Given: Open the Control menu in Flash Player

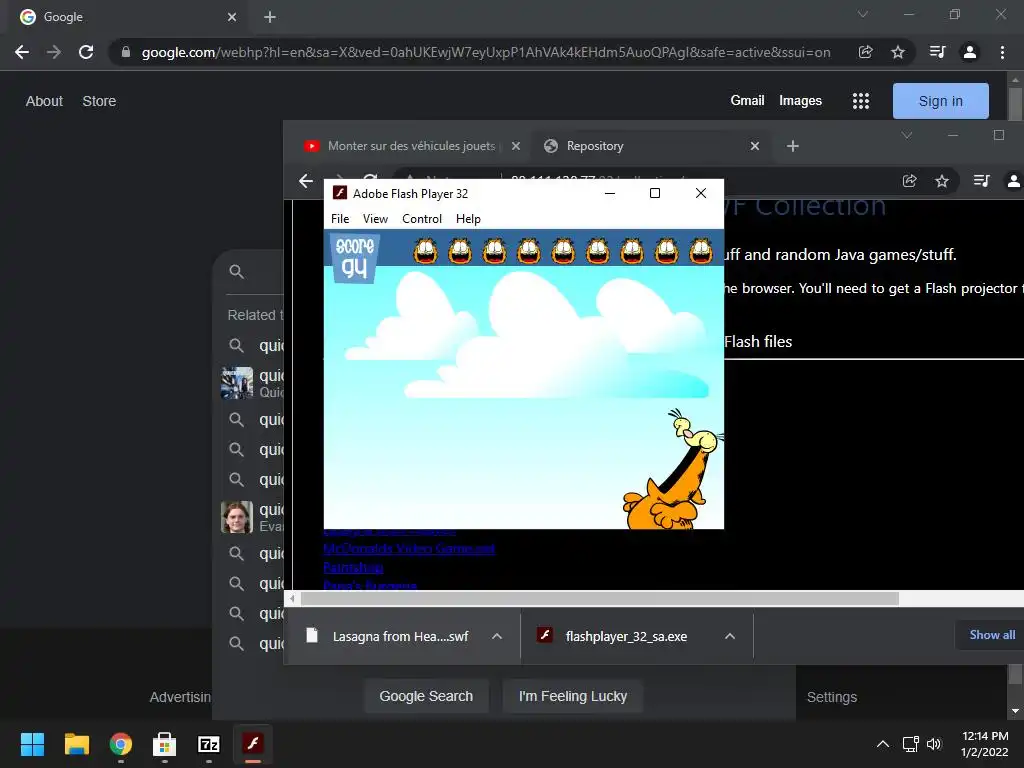Looking at the screenshot, I should (422, 219).
